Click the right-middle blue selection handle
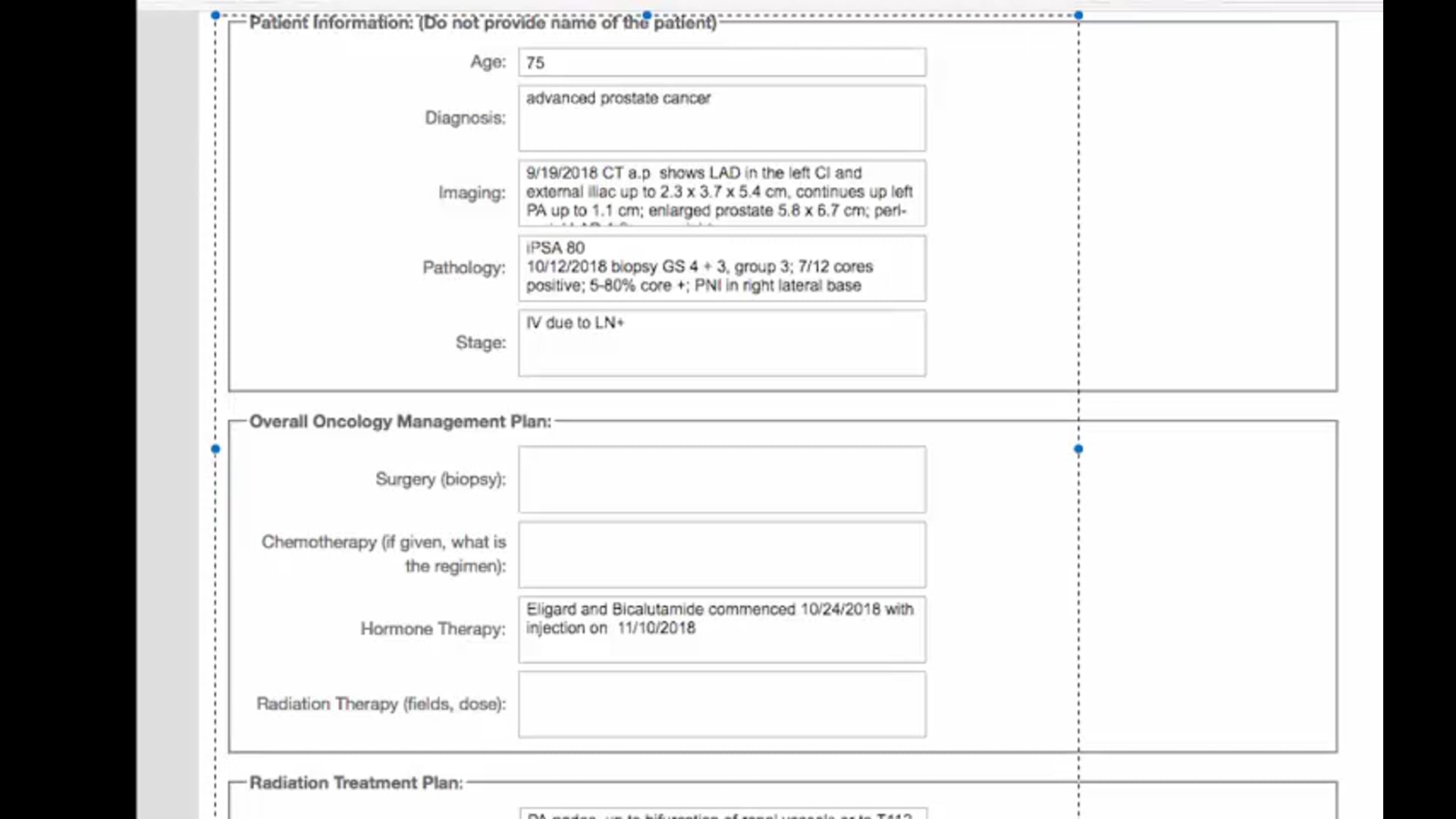 (1078, 449)
